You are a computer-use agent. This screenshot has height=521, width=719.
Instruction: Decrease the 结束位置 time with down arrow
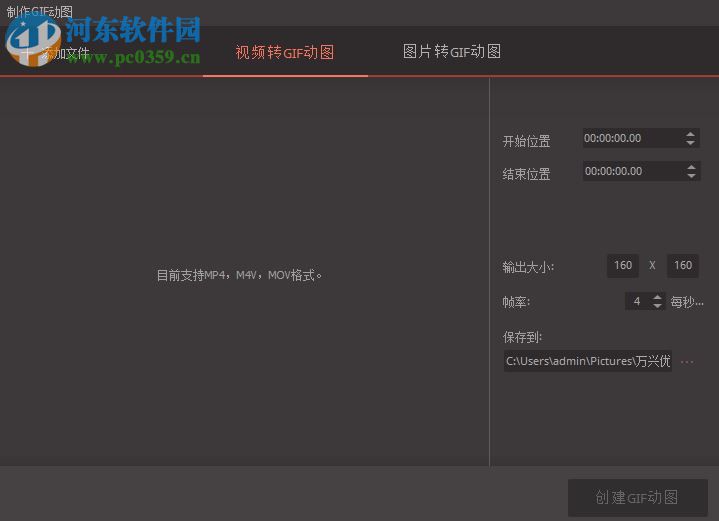point(691,176)
